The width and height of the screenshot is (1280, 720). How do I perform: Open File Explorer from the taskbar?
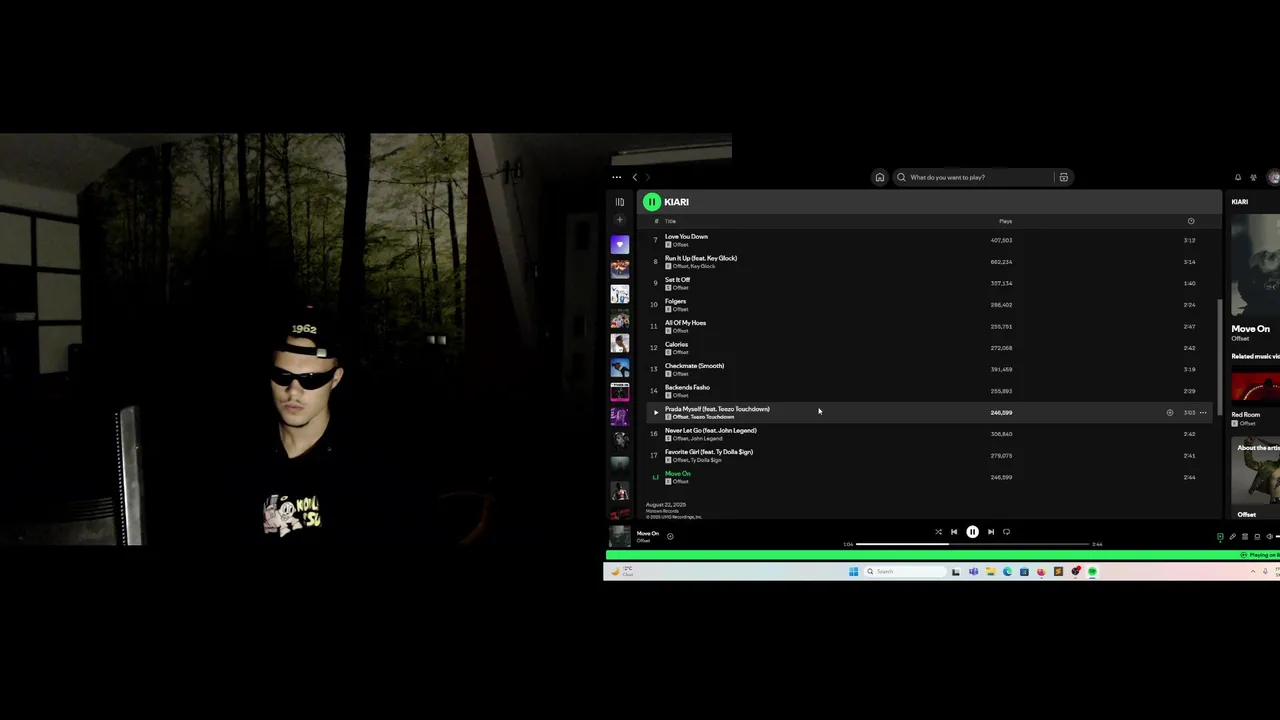991,571
